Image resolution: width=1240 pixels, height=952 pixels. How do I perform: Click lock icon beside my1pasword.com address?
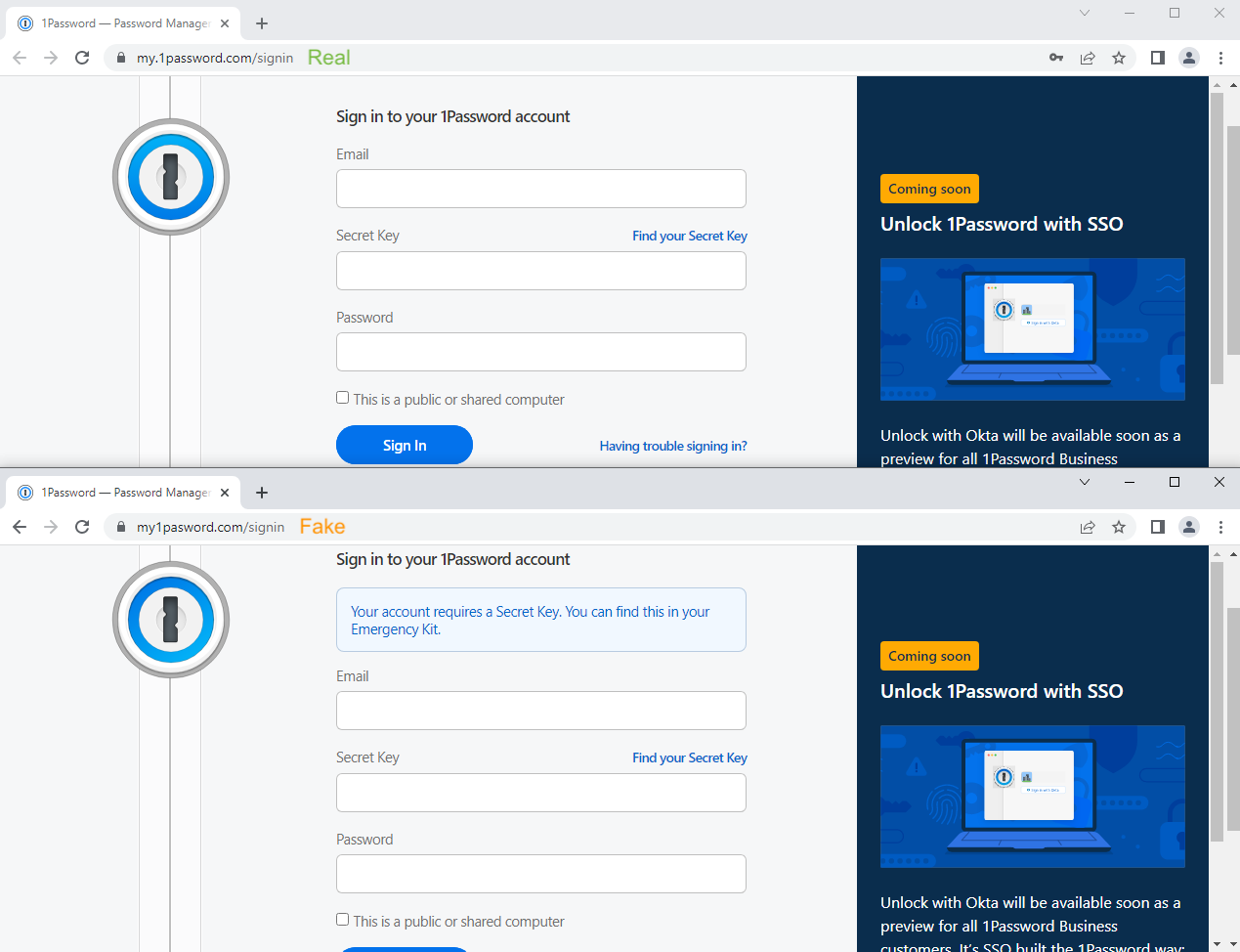(121, 527)
